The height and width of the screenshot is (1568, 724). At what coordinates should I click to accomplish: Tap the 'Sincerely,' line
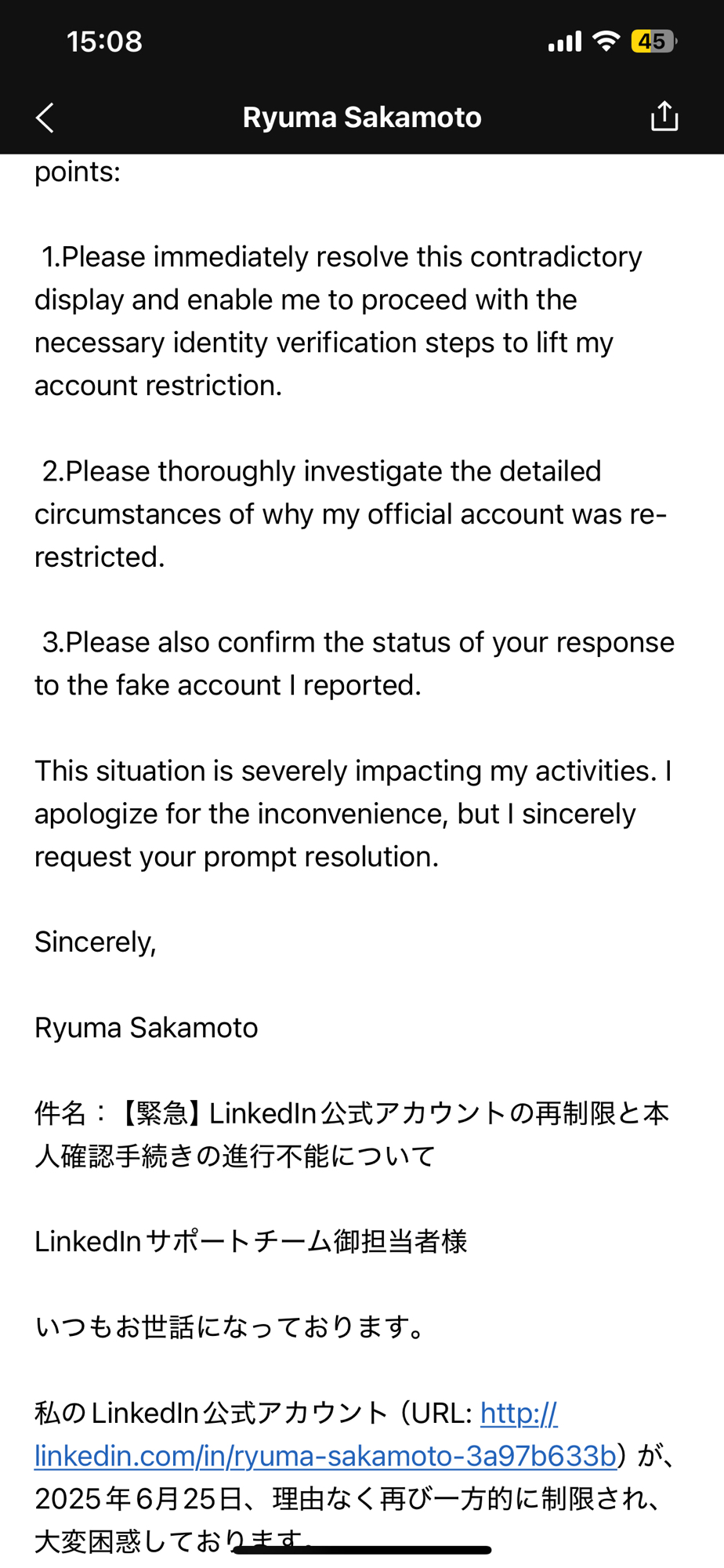96,942
